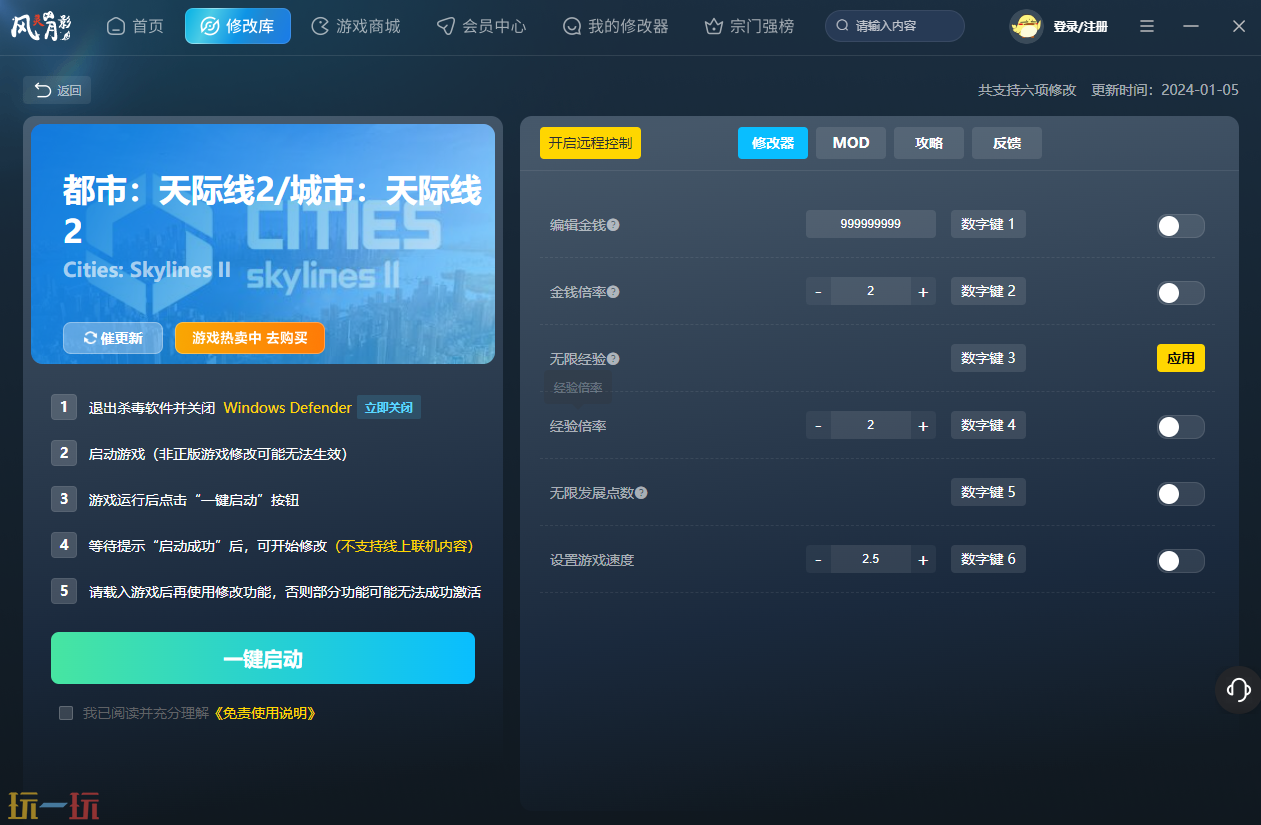Click the Cities Skylines II game banner
This screenshot has width=1261, height=825.
click(x=263, y=244)
